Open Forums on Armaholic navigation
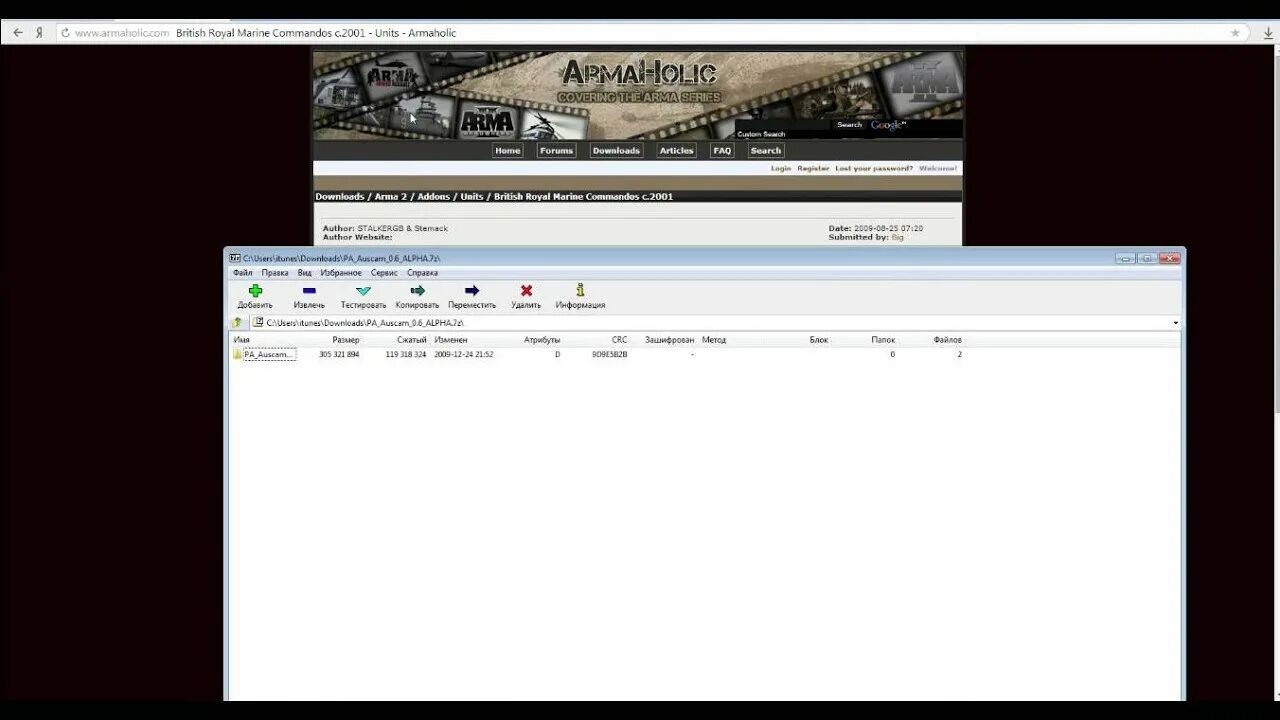Image resolution: width=1280 pixels, height=720 pixels. click(556, 151)
